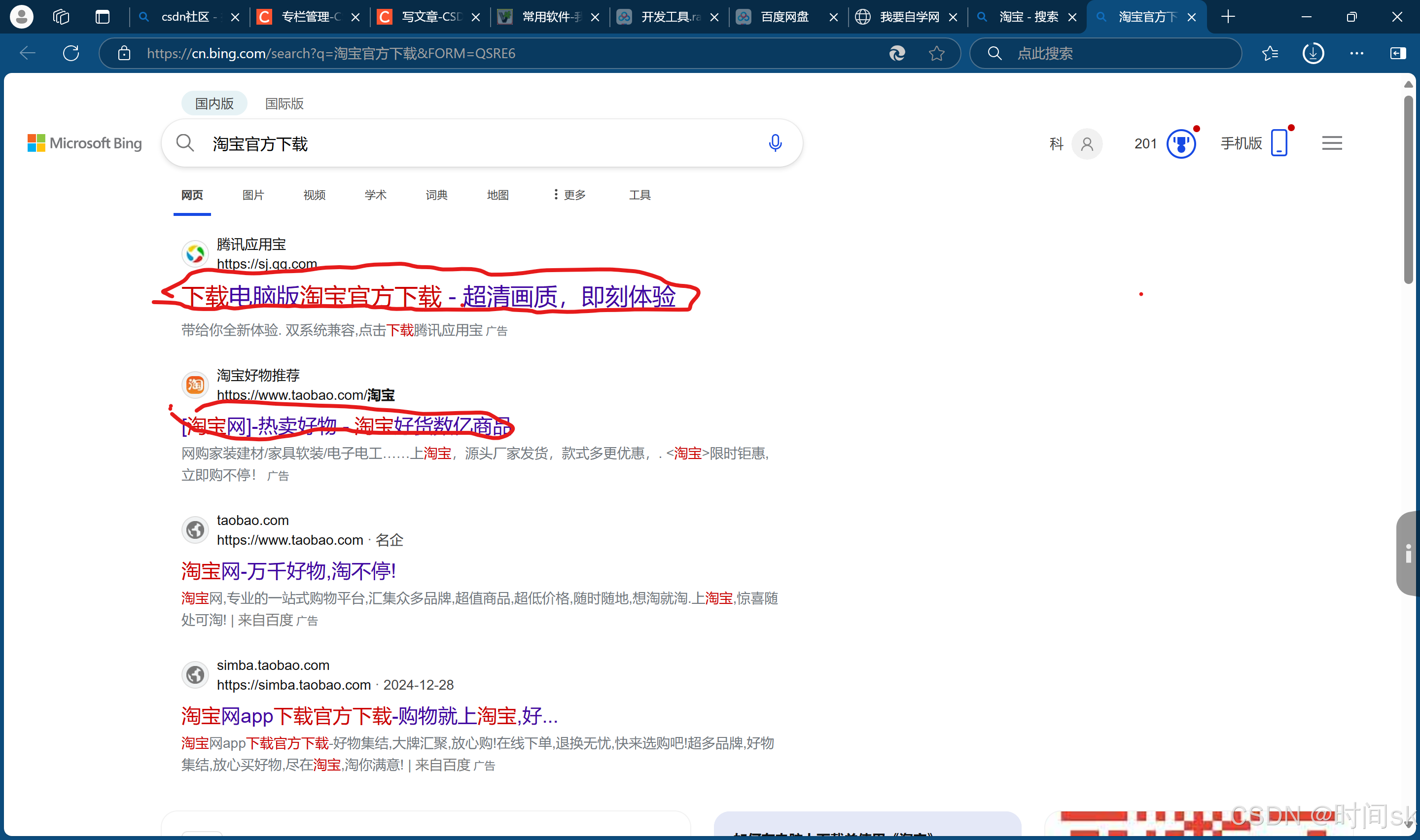Click the 淘宝好物推荐 site name
This screenshot has width=1420, height=840.
coord(258,375)
